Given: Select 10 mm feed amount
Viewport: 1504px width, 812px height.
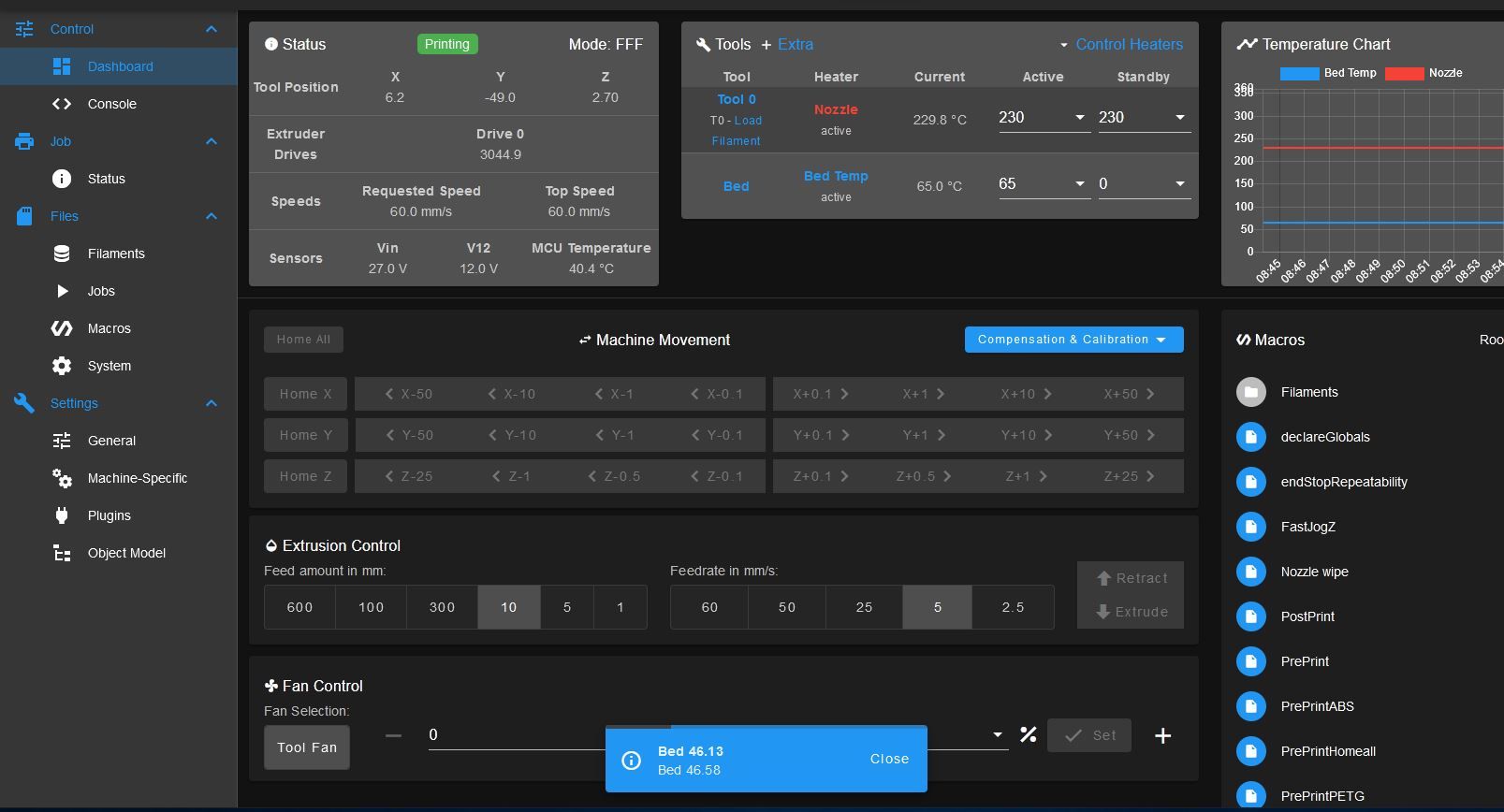Looking at the screenshot, I should [509, 607].
